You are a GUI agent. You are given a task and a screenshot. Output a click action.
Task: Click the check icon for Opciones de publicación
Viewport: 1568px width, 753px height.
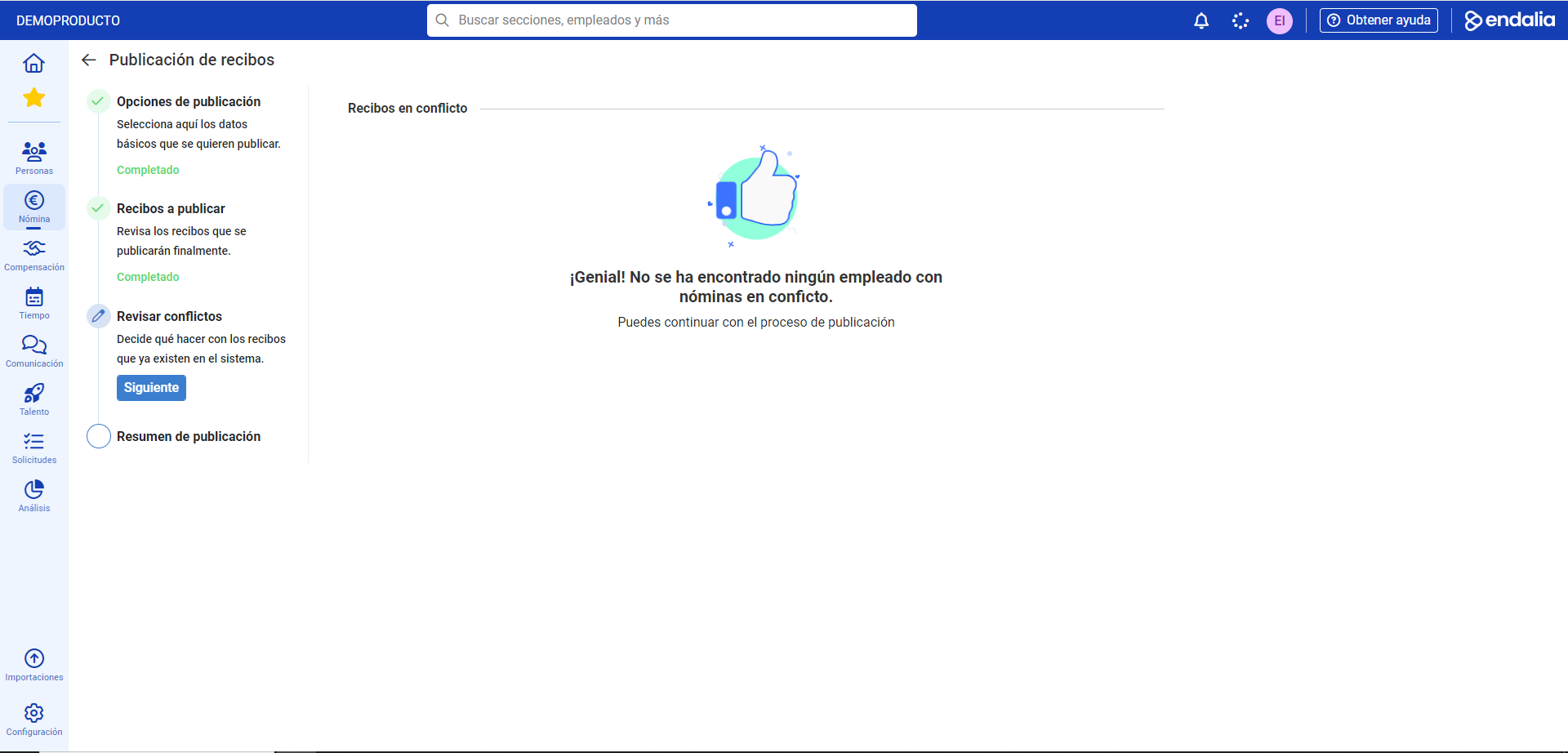tap(99, 101)
